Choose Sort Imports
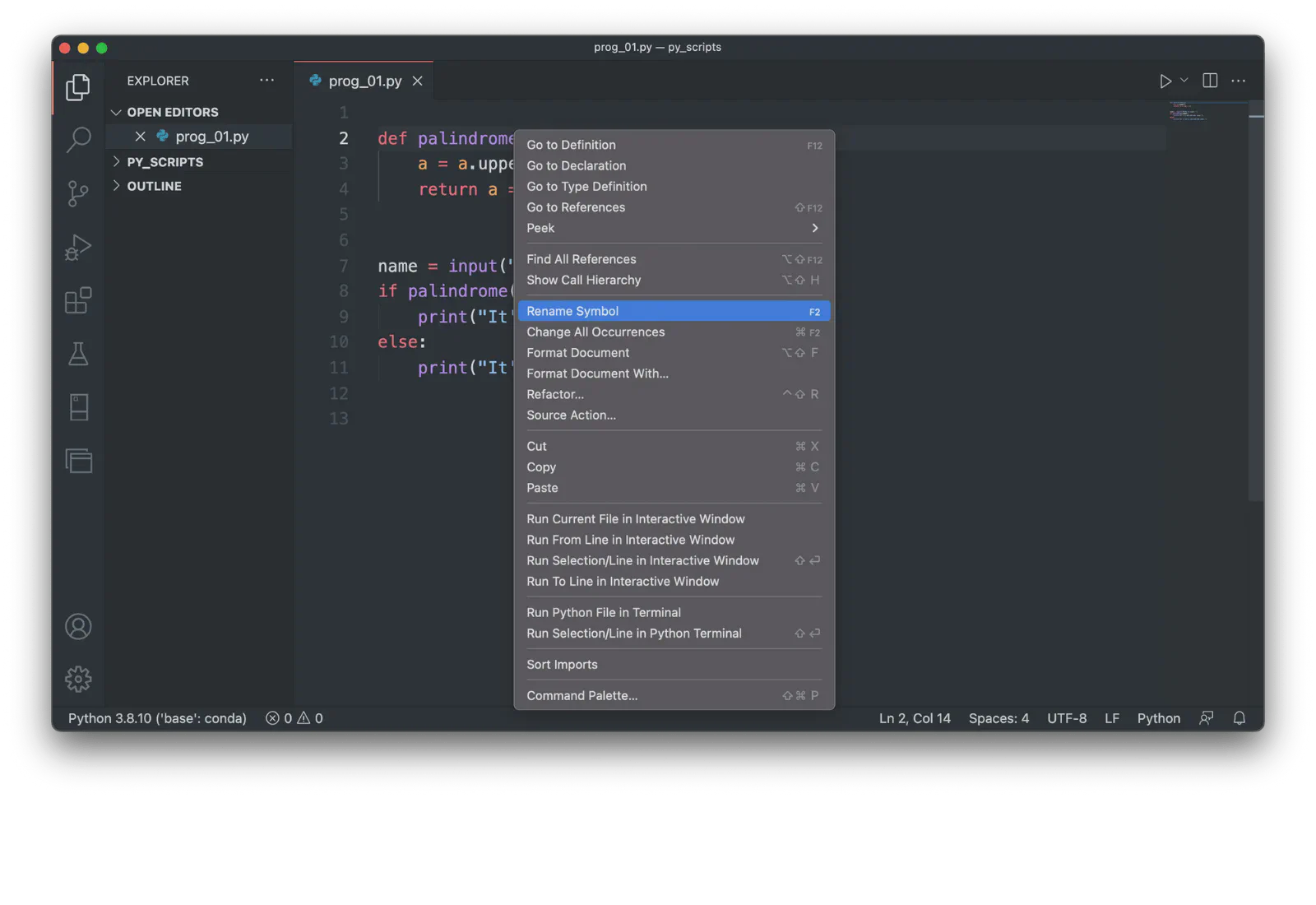The height and width of the screenshot is (905, 1316). coord(674,665)
